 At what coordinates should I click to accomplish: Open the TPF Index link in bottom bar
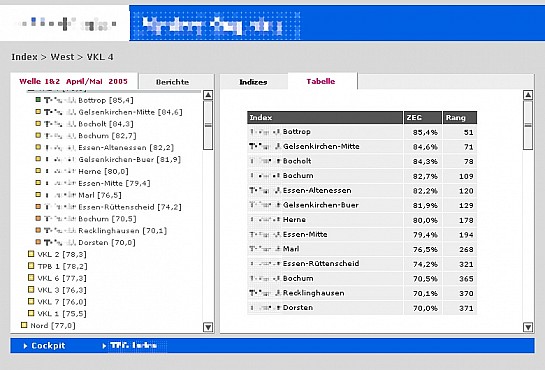[133, 346]
